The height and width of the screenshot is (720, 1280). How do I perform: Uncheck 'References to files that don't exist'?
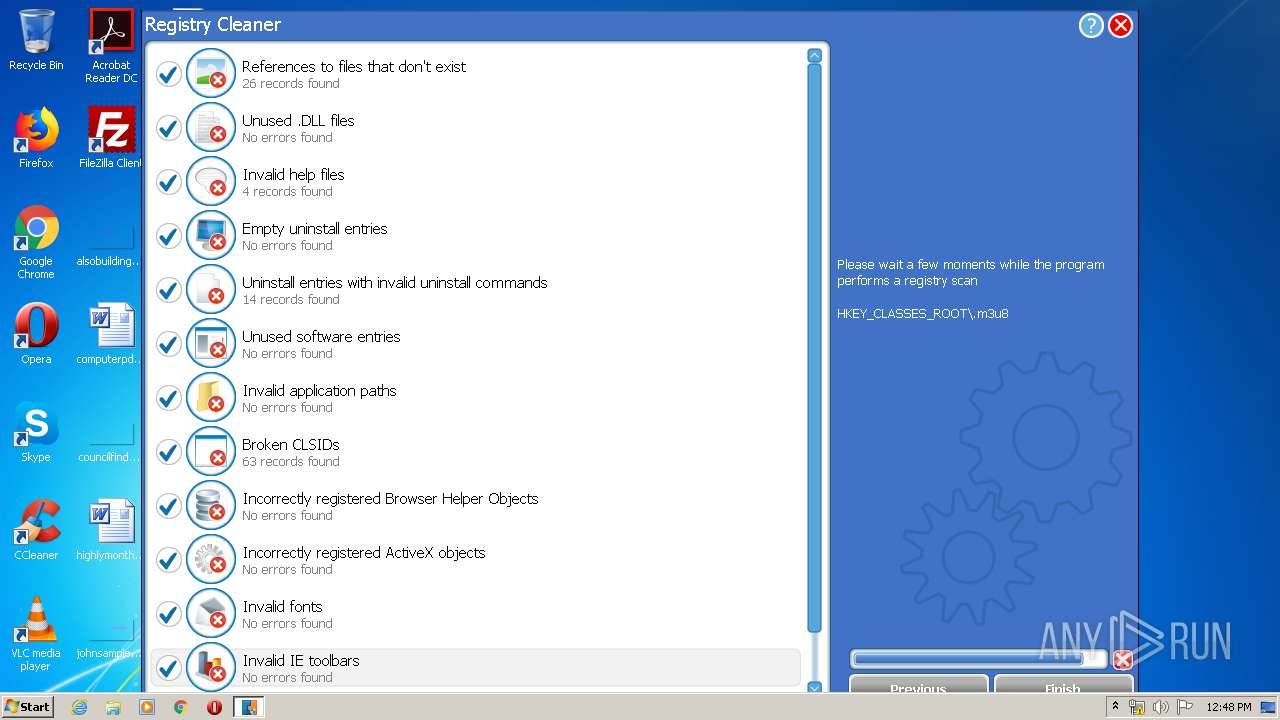pos(168,74)
